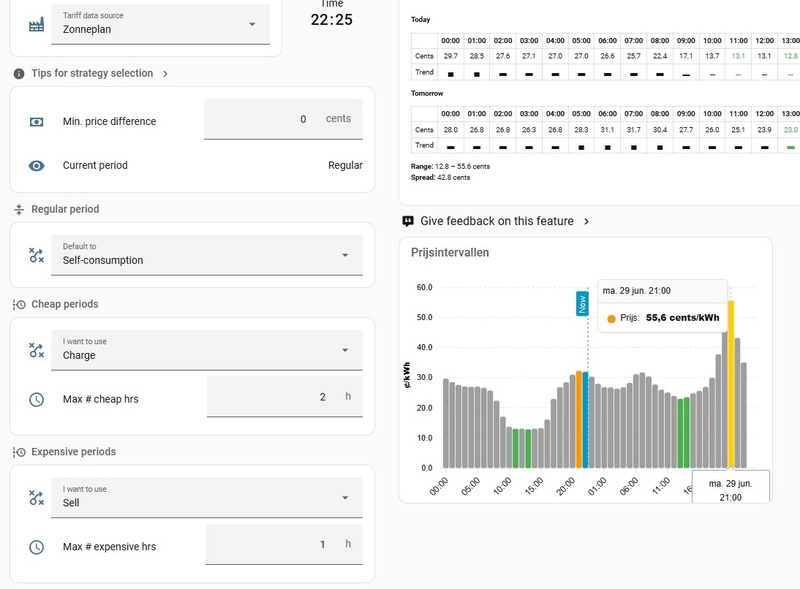This screenshot has width=800, height=589.
Task: Click the clock icon beside Max # expensive hrs
Action: [36, 547]
